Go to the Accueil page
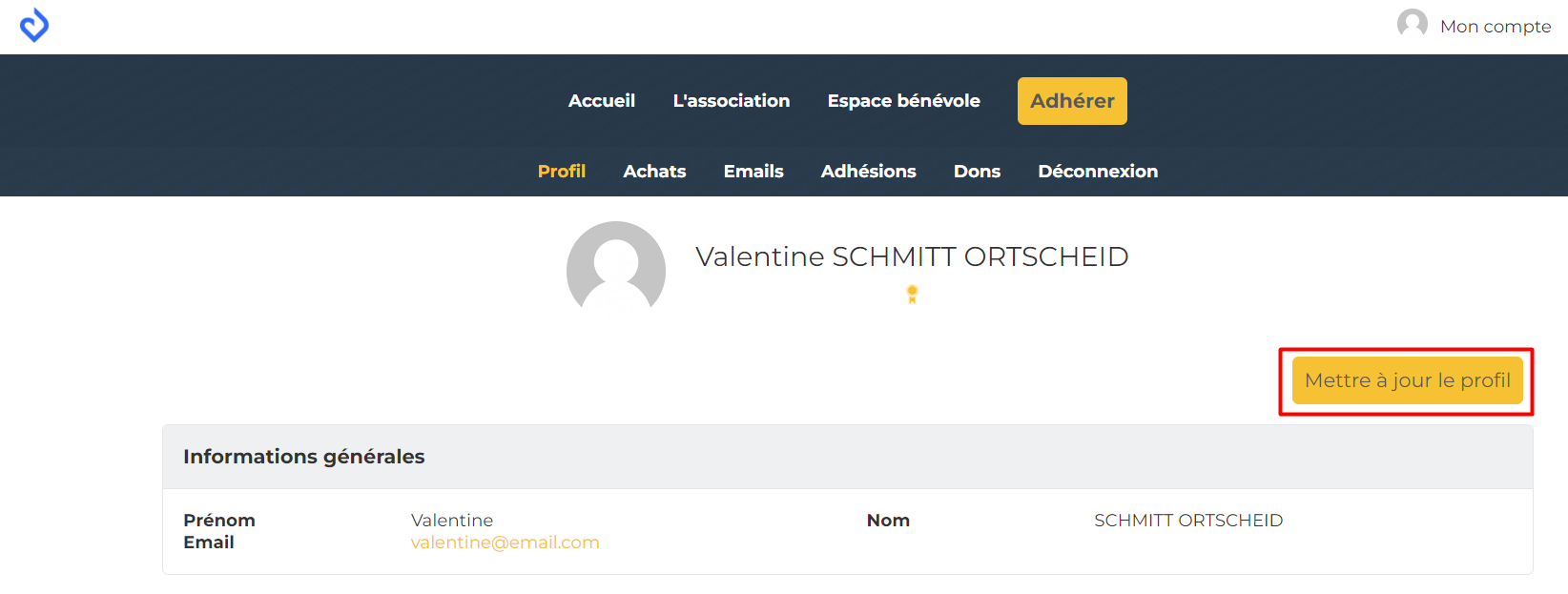This screenshot has height=594, width=1568. point(602,101)
